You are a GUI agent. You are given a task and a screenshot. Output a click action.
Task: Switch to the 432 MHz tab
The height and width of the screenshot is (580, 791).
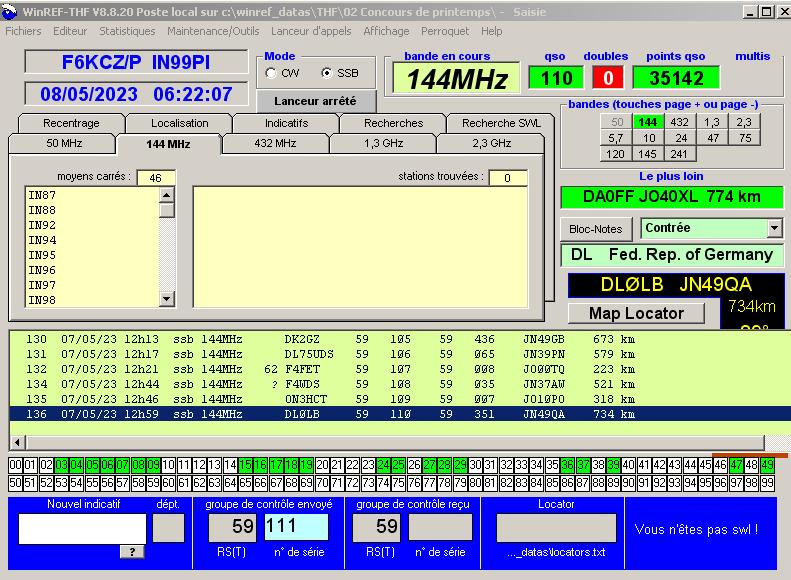pyautogui.click(x=275, y=143)
